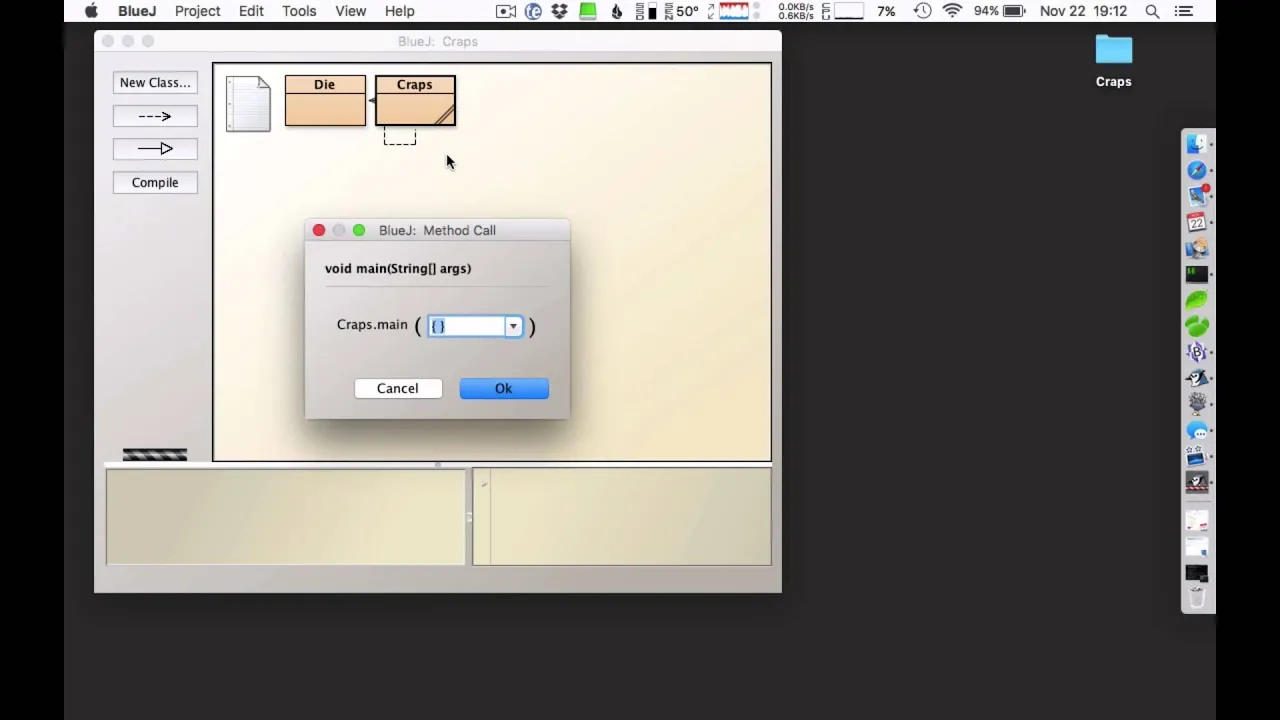Select the solid inheritance-arrow button
This screenshot has height=720, width=1280.
point(155,149)
